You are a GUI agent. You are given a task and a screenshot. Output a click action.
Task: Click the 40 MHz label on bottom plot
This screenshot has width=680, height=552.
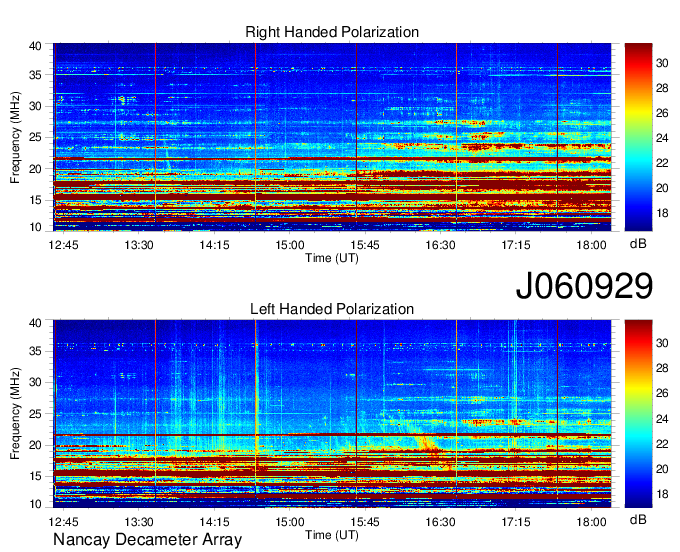point(35,322)
